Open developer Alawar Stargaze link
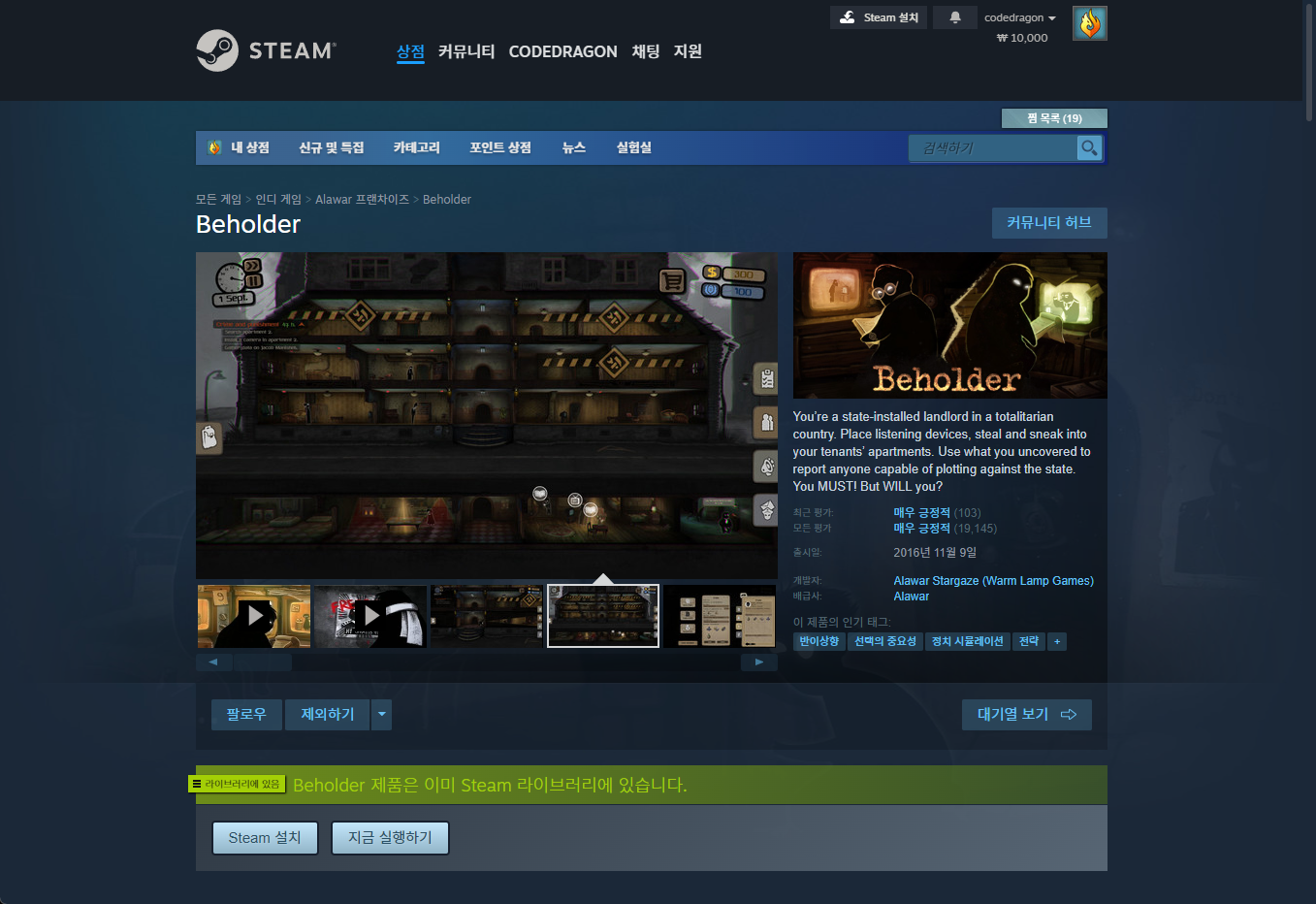Viewport: 1316px width, 904px height. pos(936,581)
